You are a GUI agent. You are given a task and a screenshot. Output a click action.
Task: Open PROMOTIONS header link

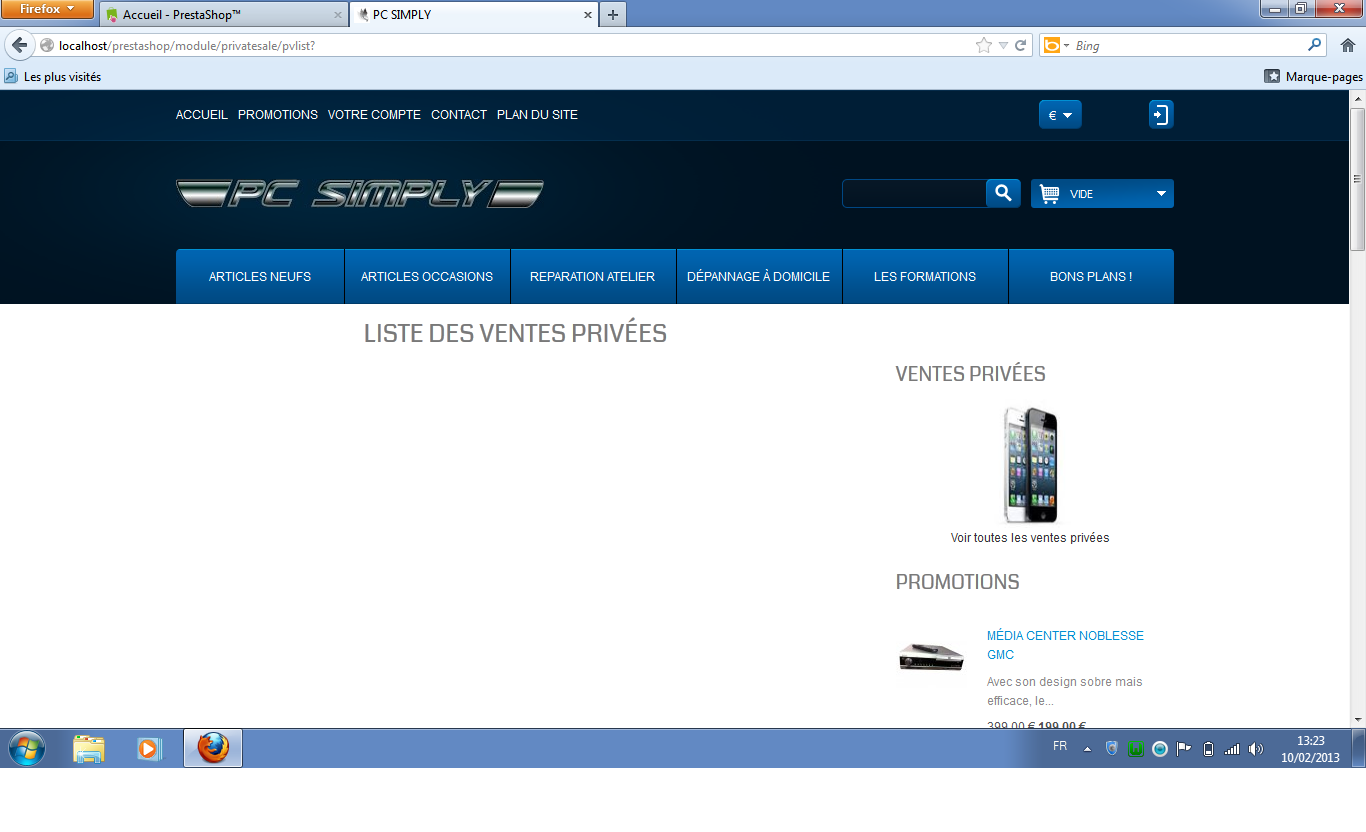pyautogui.click(x=278, y=115)
